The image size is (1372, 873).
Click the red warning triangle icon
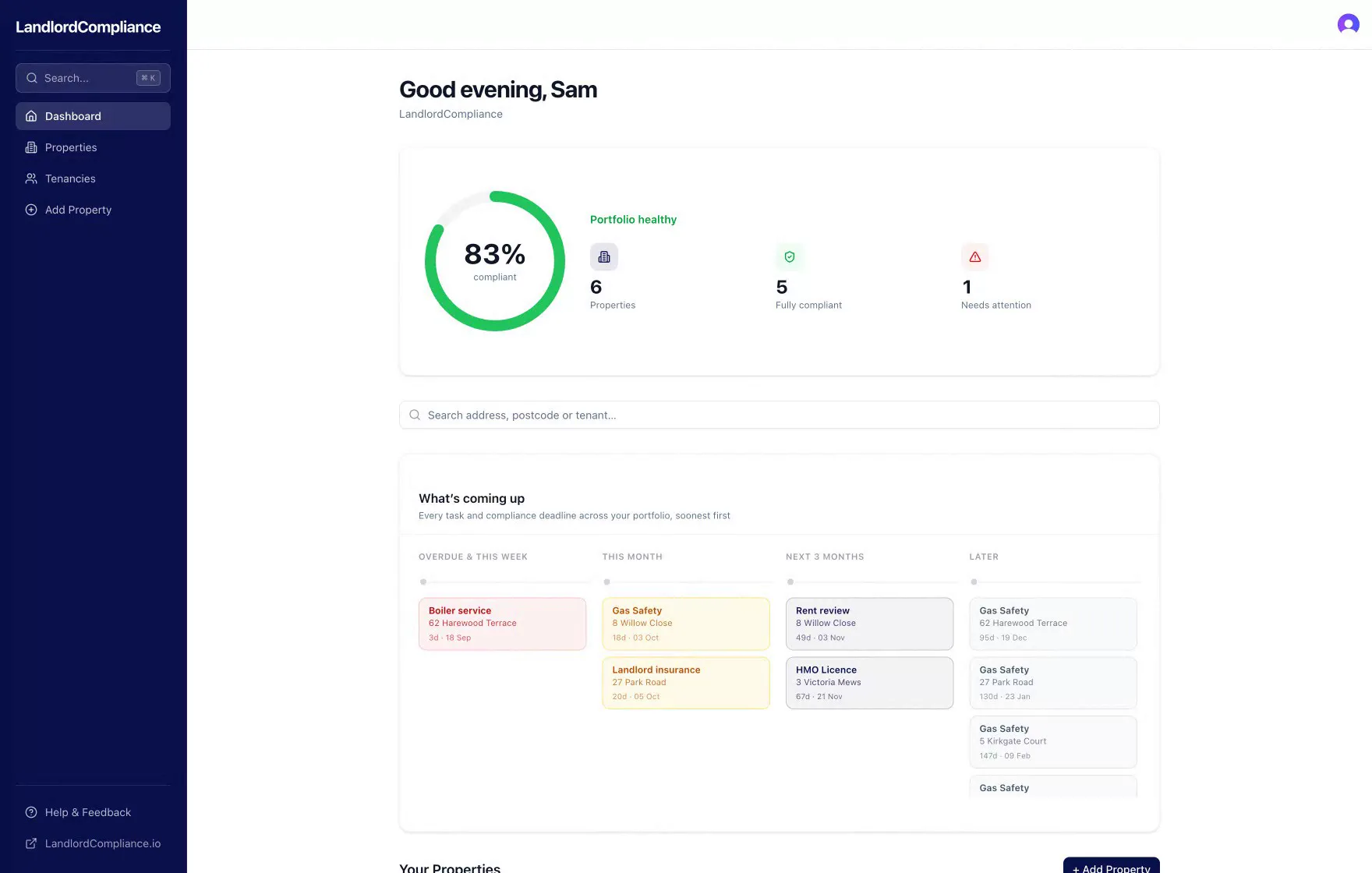(975, 256)
